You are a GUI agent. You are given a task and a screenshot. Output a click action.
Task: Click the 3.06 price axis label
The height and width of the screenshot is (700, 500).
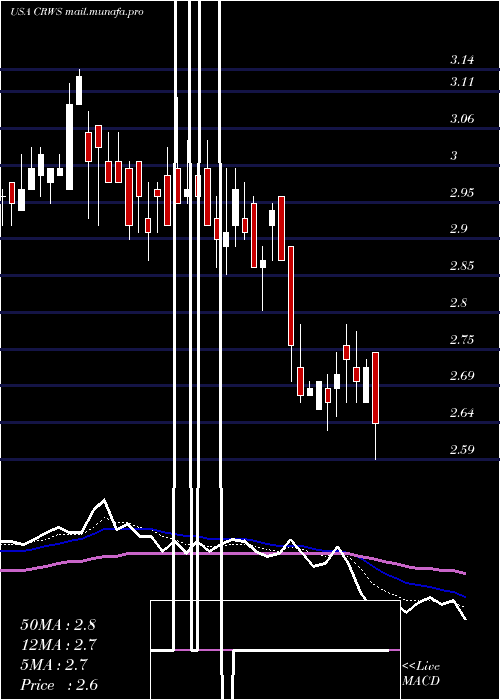[462, 119]
